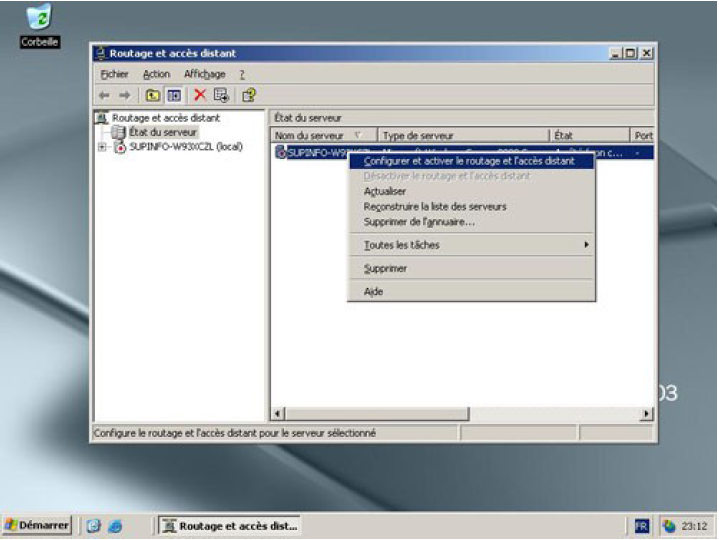719x540 pixels.
Task: Choose Supprimer in the context menu
Action: pos(471,269)
